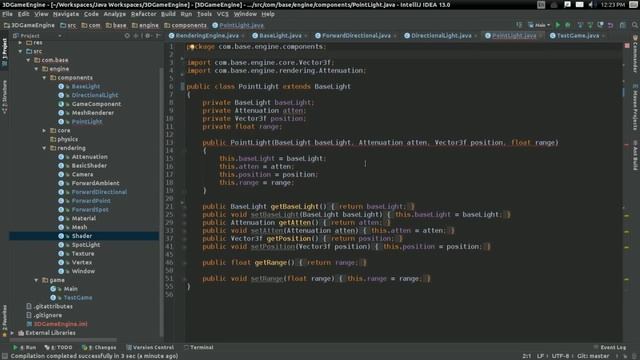Open the Commander side panel
Image resolution: width=640 pixels, height=360 pixels.
pyautogui.click(x=635, y=54)
